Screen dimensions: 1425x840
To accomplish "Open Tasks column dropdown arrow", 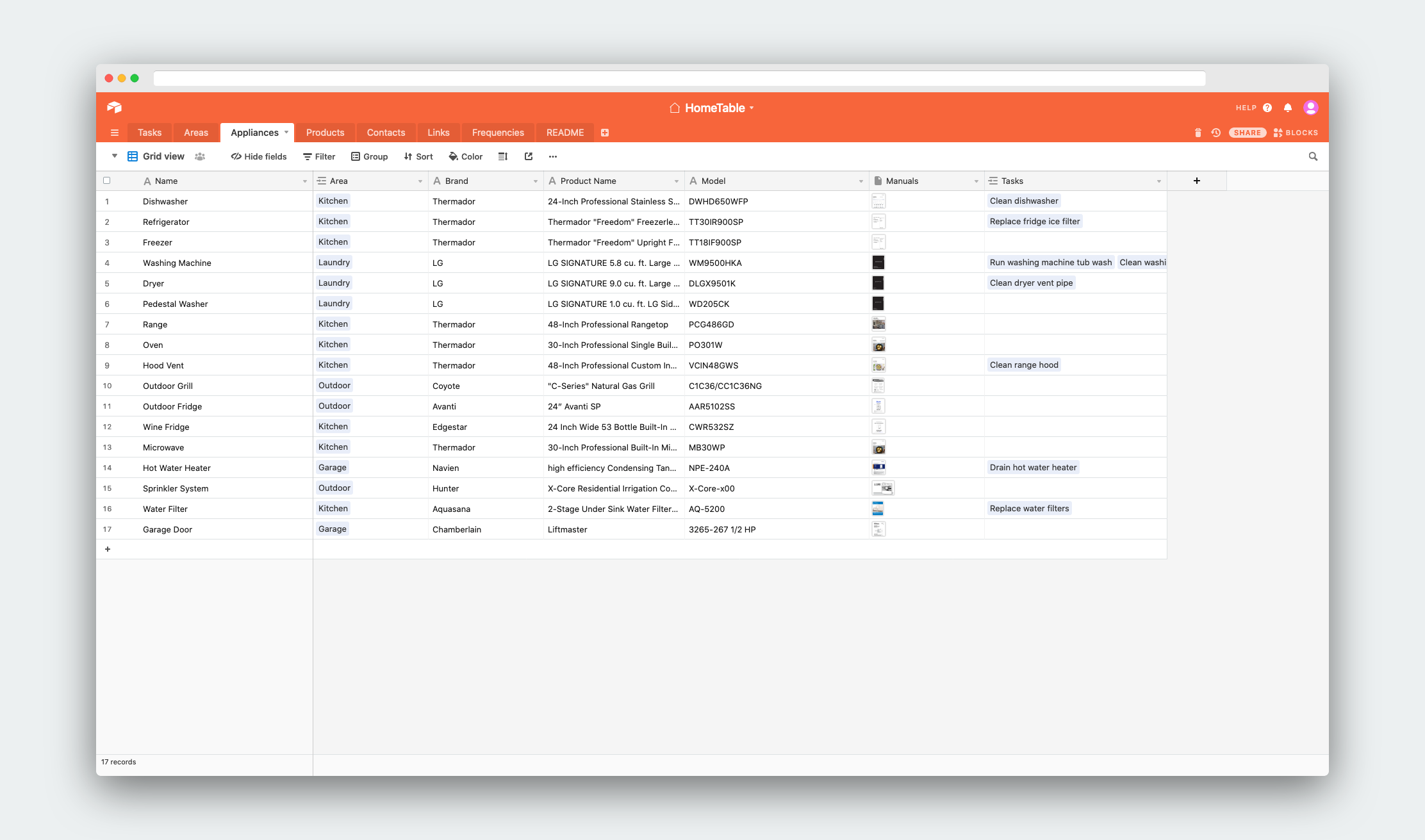I will pos(1159,181).
